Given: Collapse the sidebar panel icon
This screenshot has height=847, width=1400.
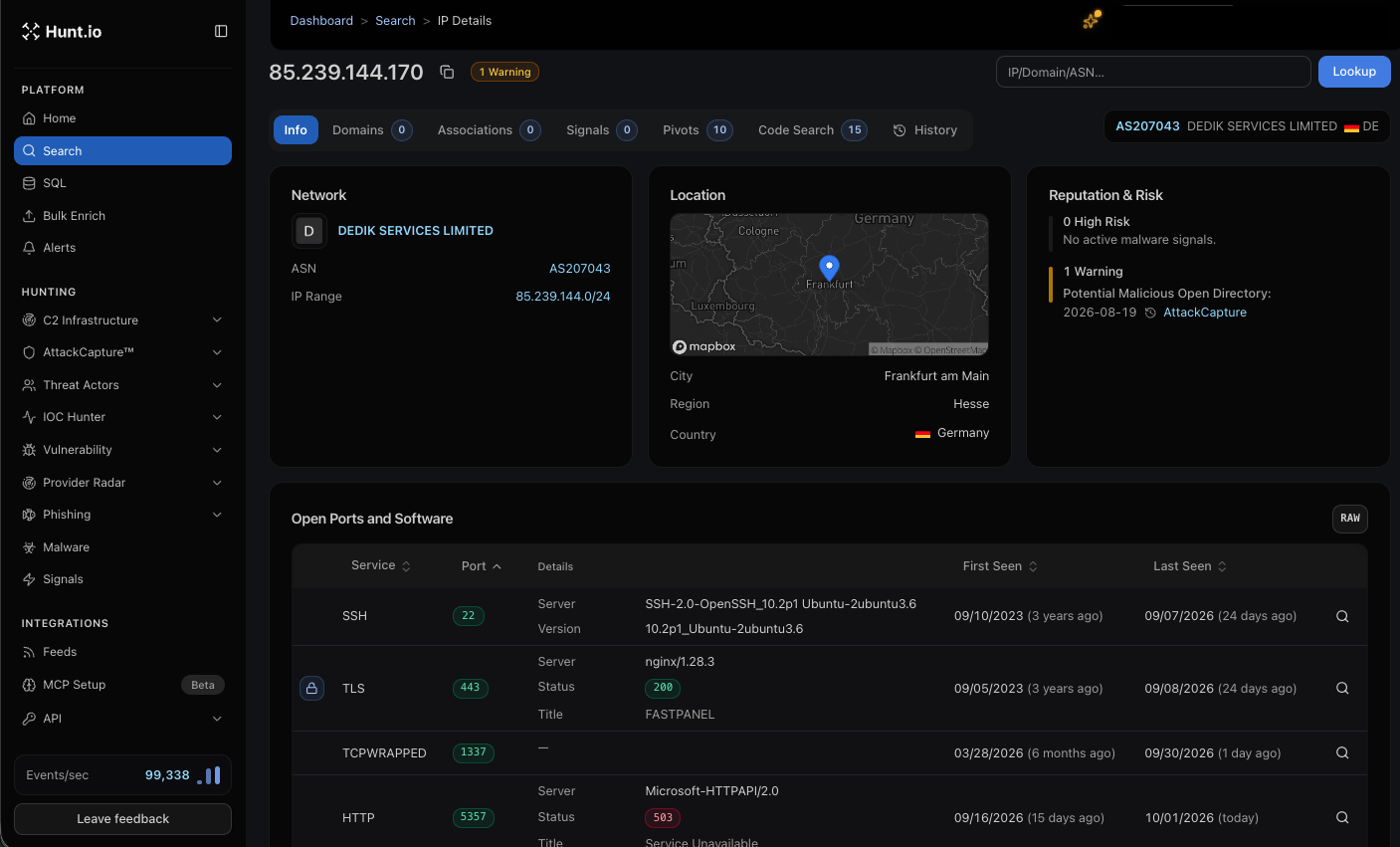Looking at the screenshot, I should click(x=221, y=32).
